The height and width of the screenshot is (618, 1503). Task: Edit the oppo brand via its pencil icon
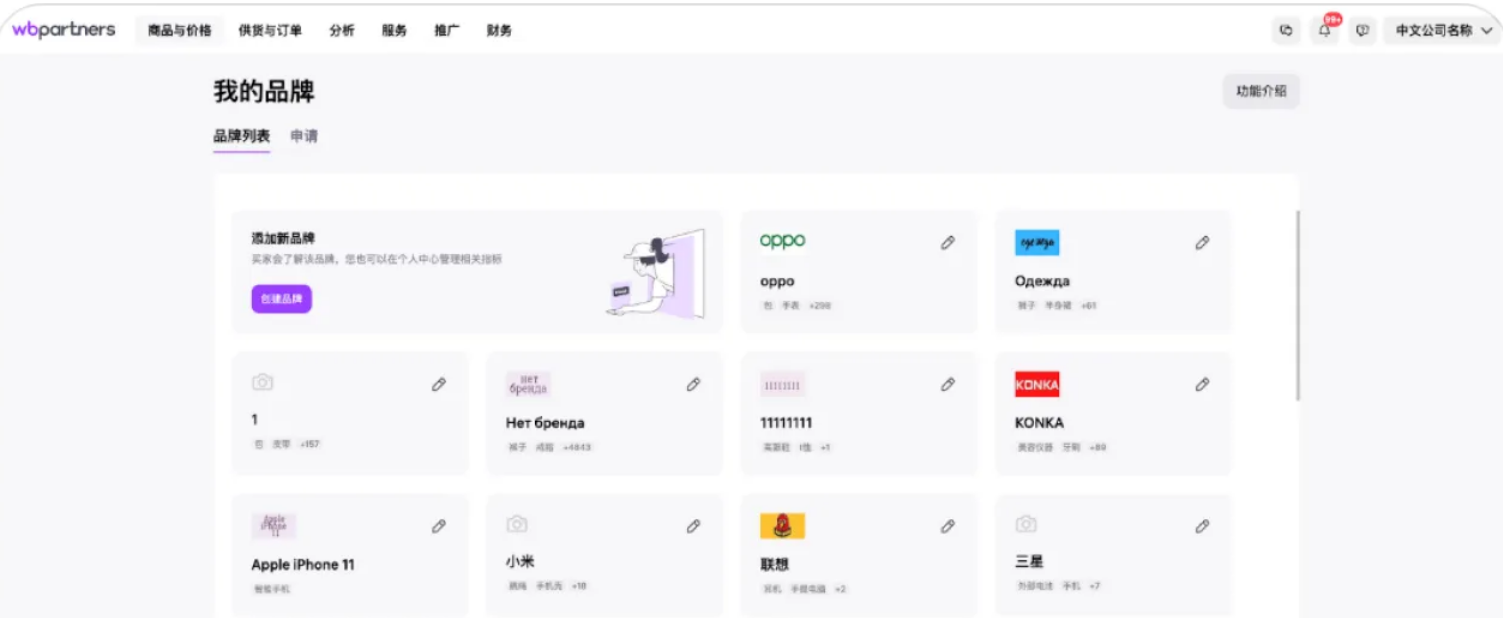tap(946, 242)
